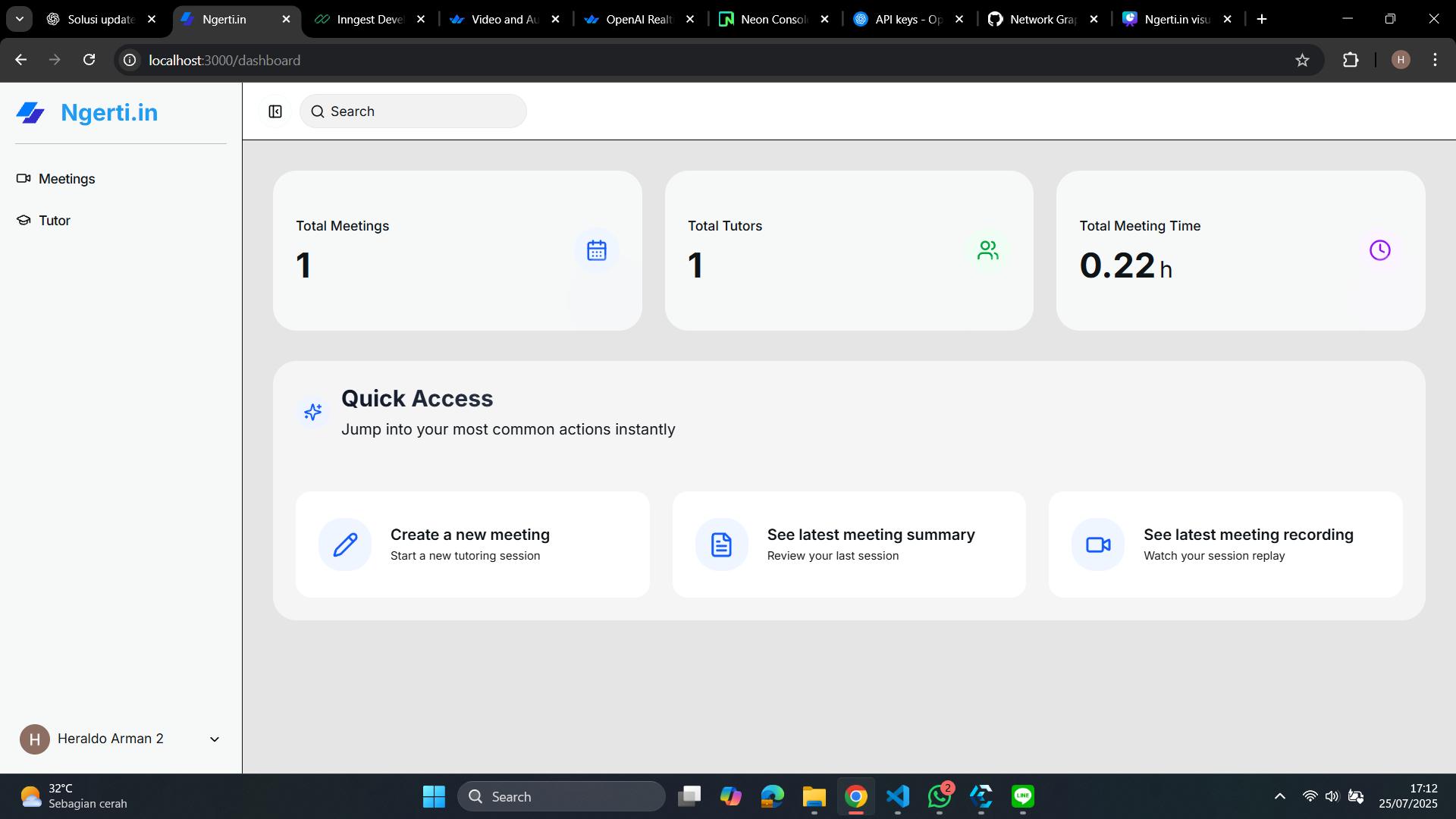This screenshot has width=1456, height=819.
Task: Click the sparkle icon beside Quick Access
Action: (312, 412)
